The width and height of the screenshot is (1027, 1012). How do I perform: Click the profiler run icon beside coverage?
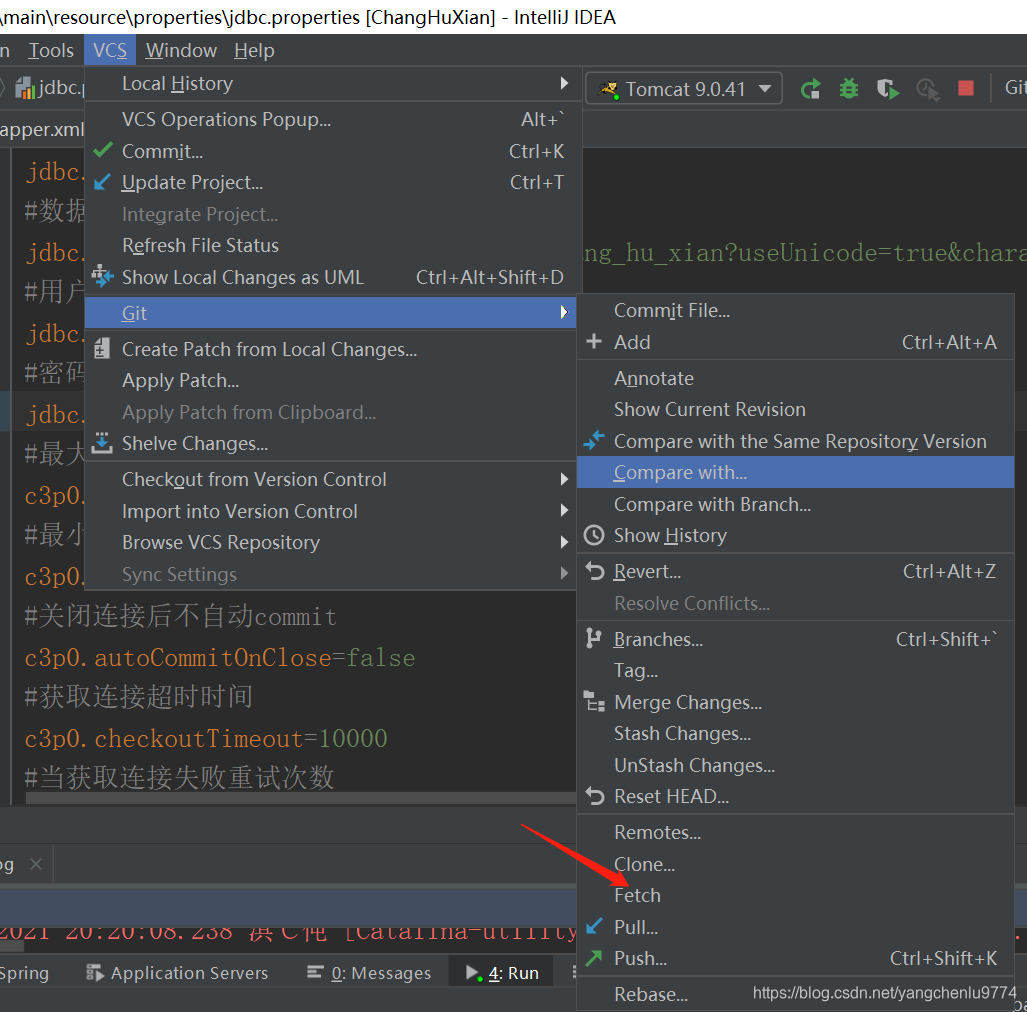(x=927, y=88)
